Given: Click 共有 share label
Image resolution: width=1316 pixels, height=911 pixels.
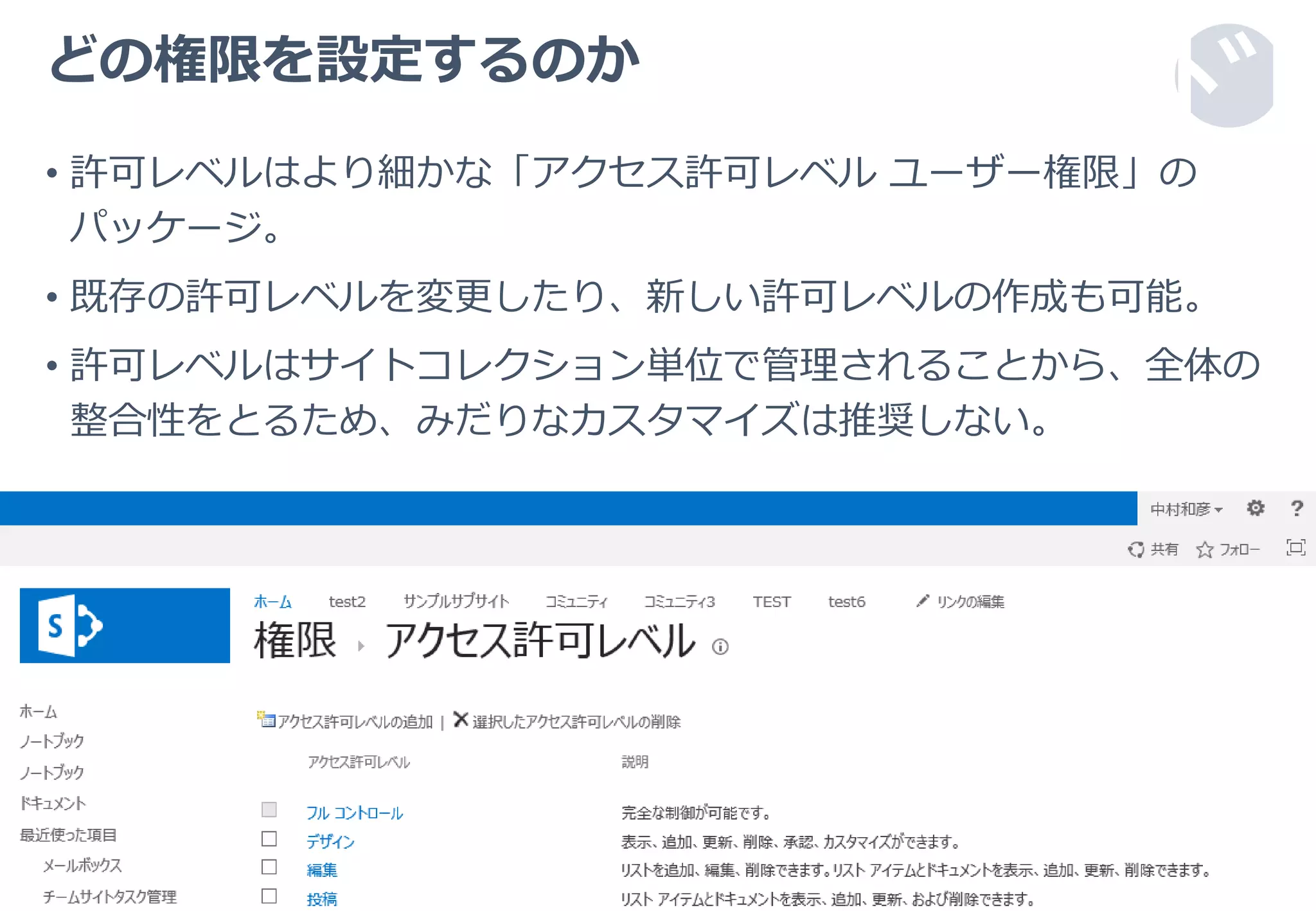Looking at the screenshot, I should pyautogui.click(x=1164, y=549).
